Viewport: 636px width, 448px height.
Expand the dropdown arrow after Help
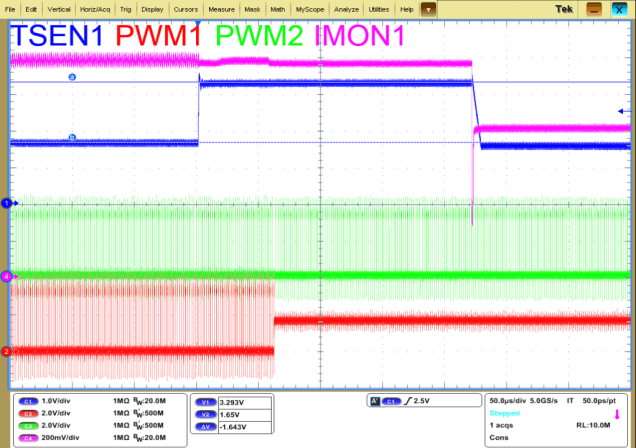point(428,8)
